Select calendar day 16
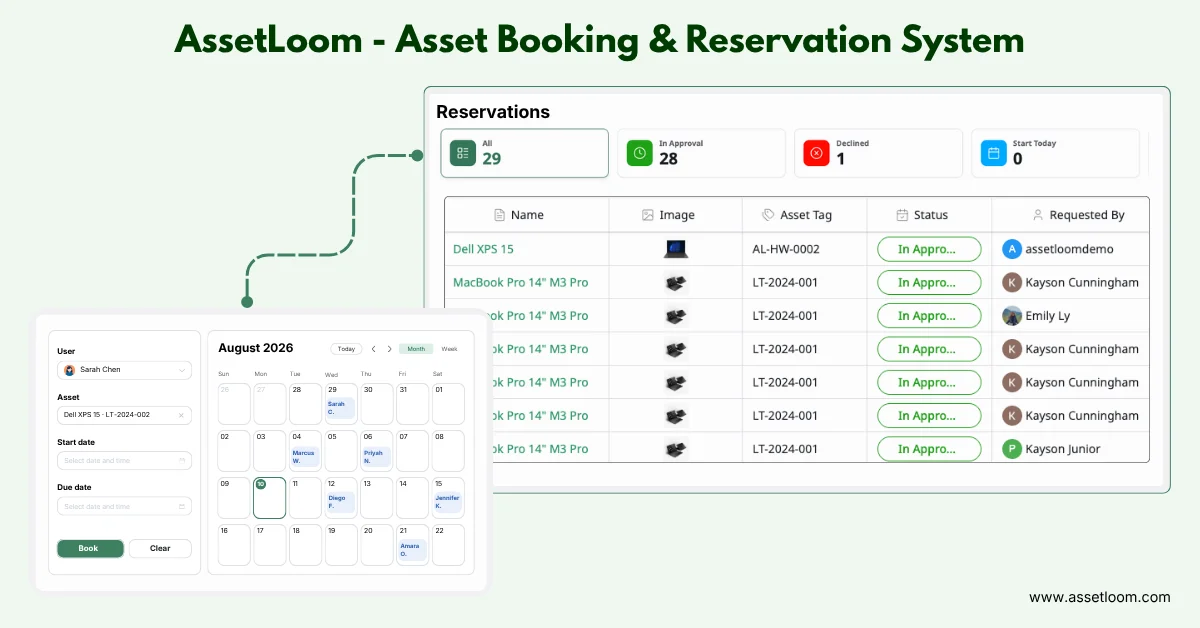The height and width of the screenshot is (628, 1200). tap(233, 545)
